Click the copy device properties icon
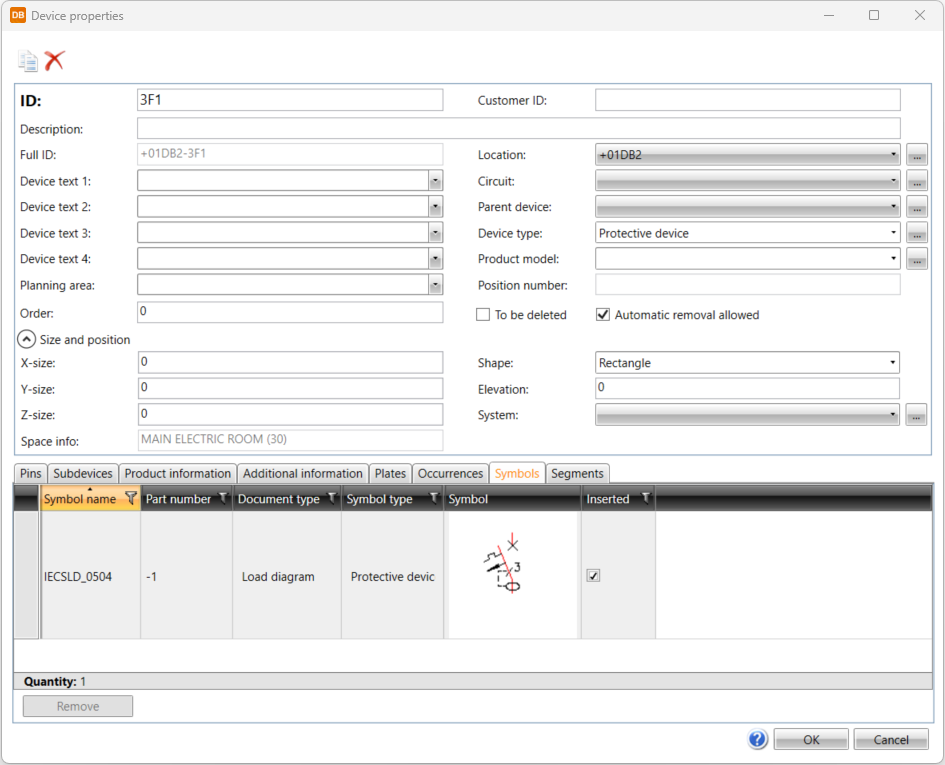 coord(28,61)
